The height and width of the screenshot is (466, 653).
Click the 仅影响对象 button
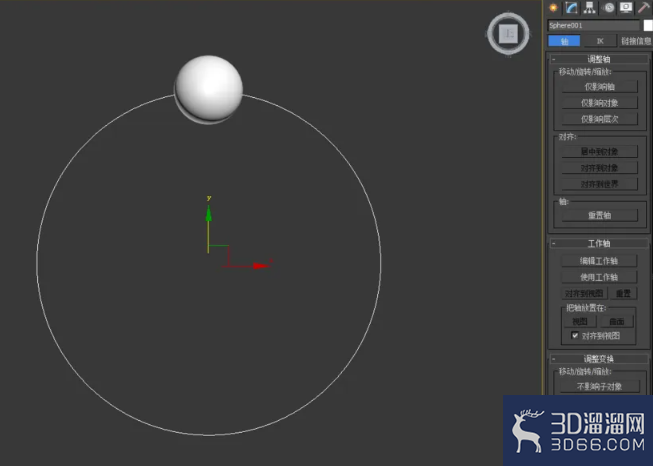pyautogui.click(x=600, y=103)
